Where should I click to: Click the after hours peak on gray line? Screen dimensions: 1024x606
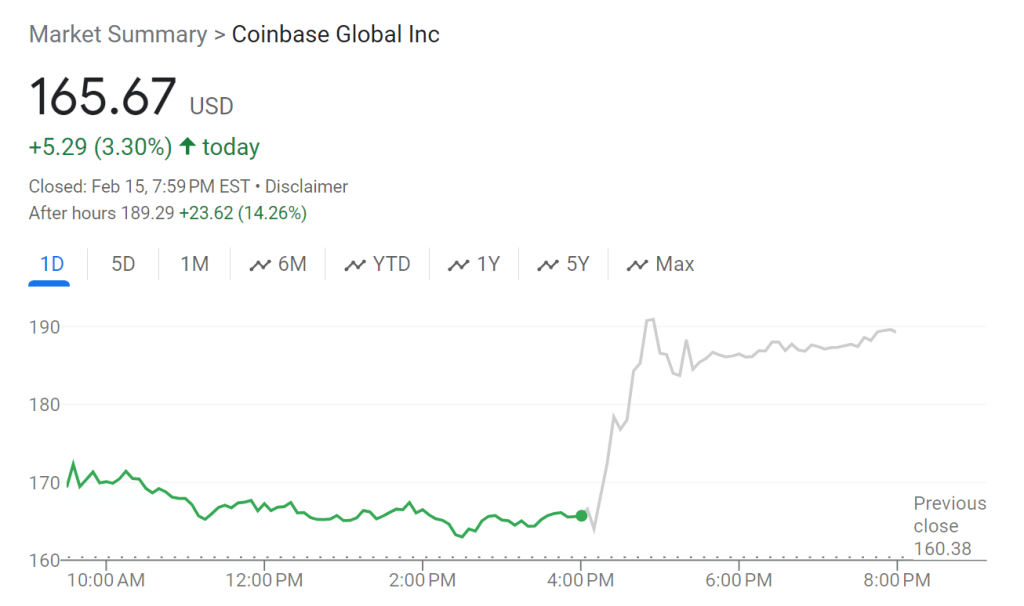[x=650, y=319]
